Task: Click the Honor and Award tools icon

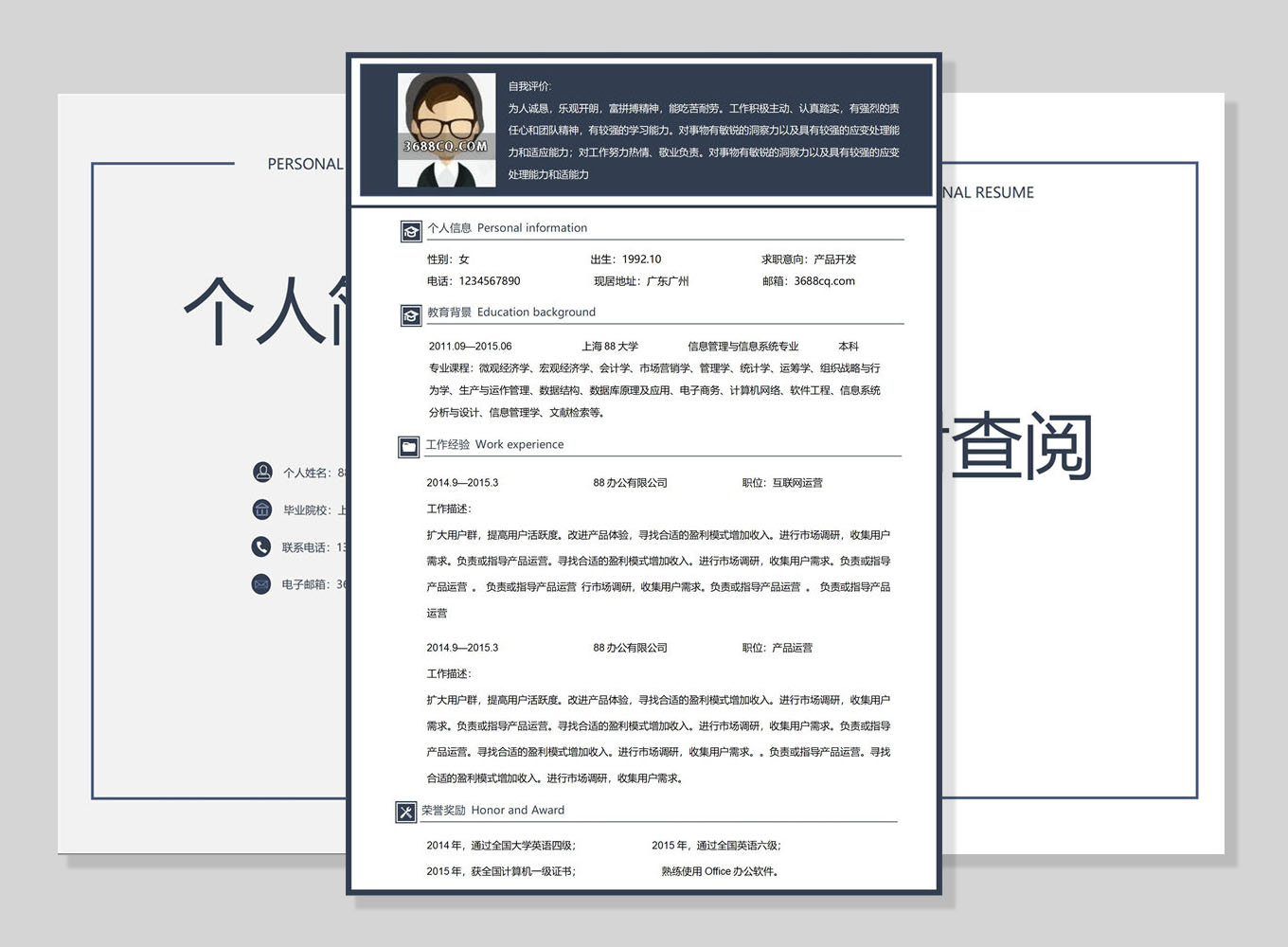Action: (405, 812)
